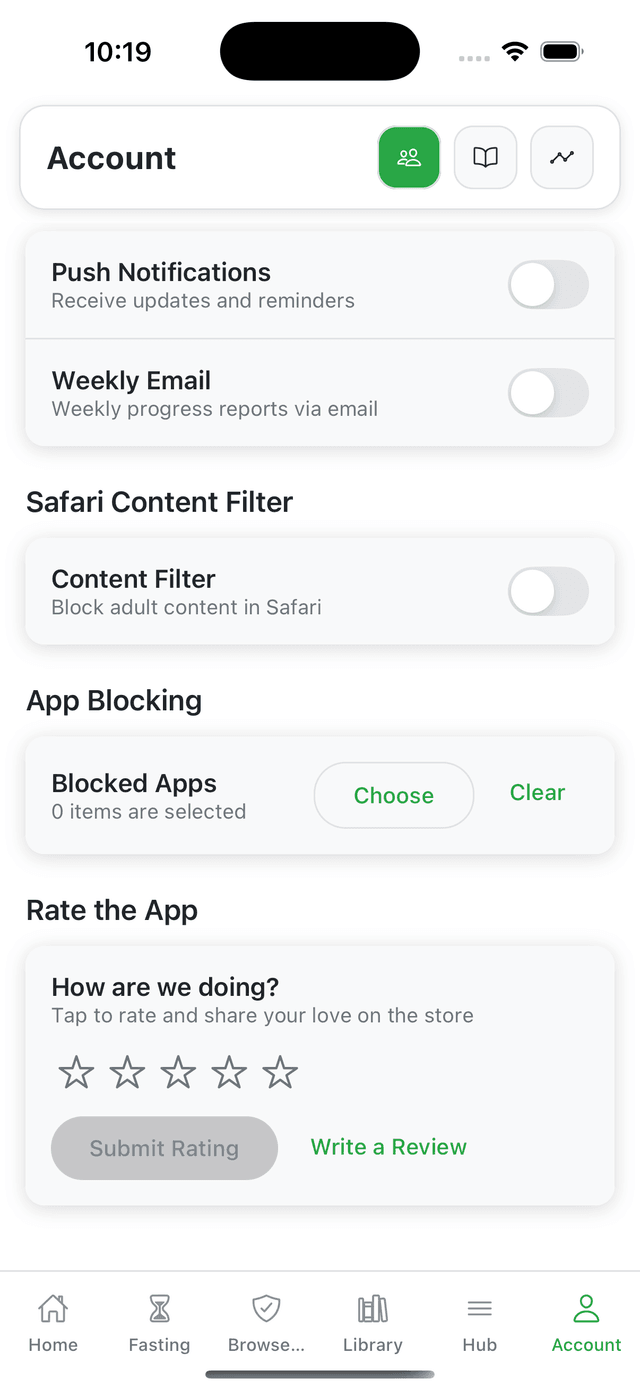Go to the Library tab
This screenshot has height=1391, width=640.
tap(373, 1320)
